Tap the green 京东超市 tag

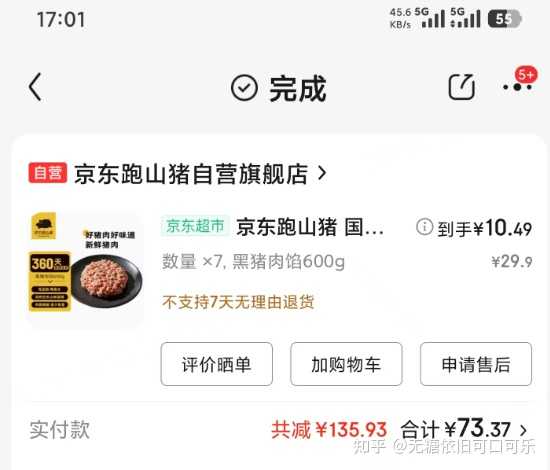(195, 226)
